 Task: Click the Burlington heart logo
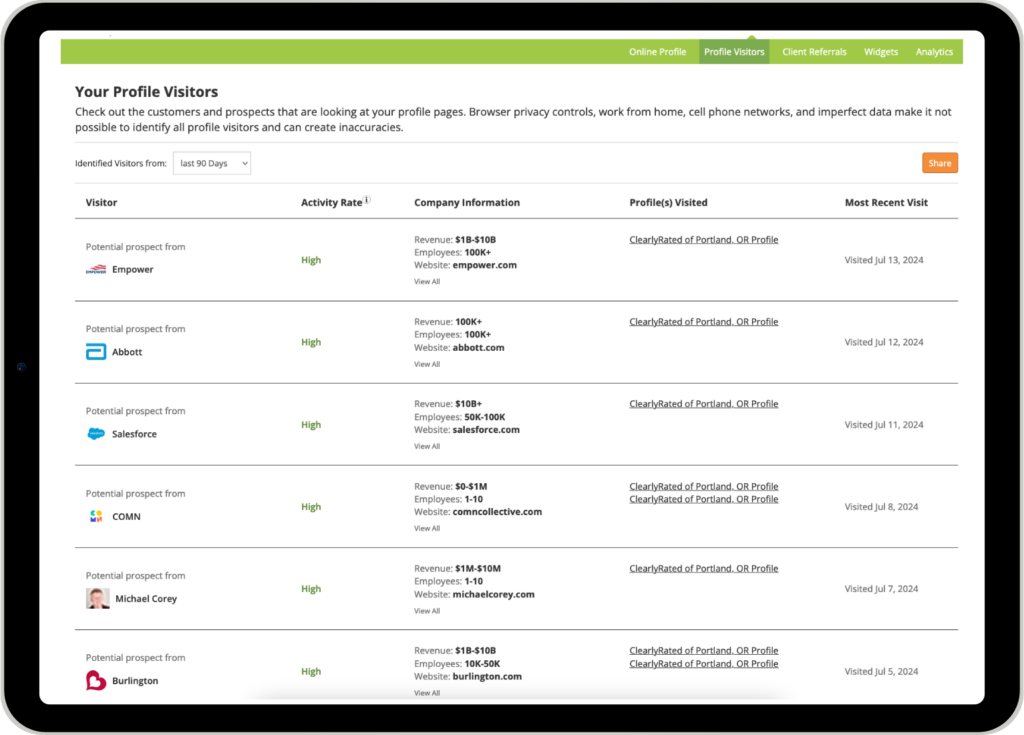(x=96, y=681)
